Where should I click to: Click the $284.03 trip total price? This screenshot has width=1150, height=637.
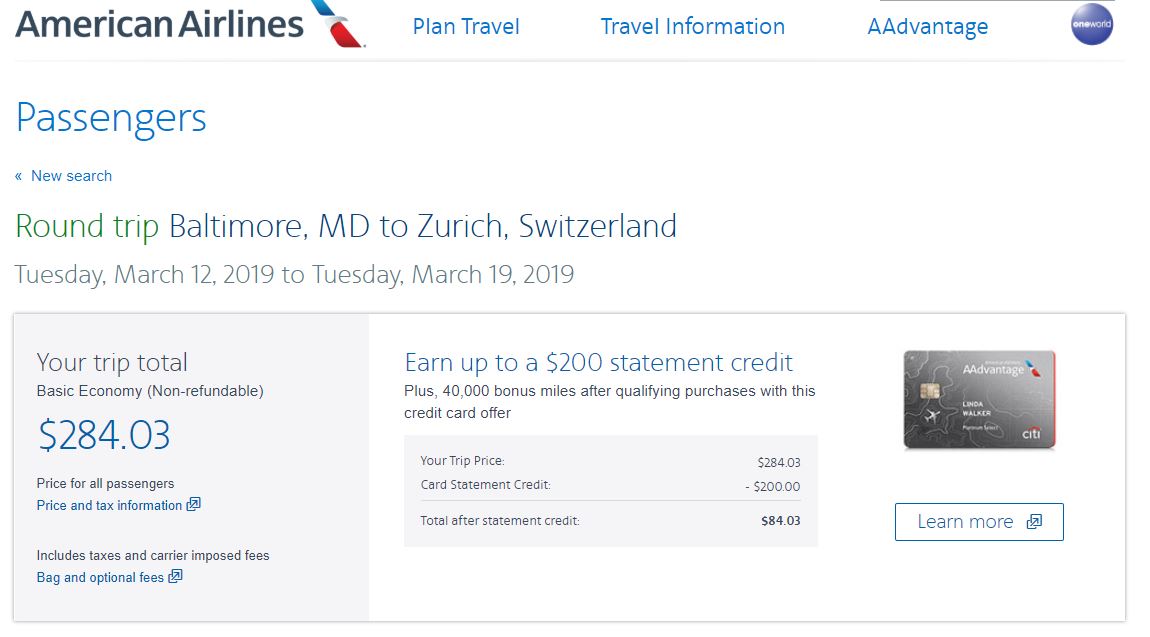pos(104,435)
